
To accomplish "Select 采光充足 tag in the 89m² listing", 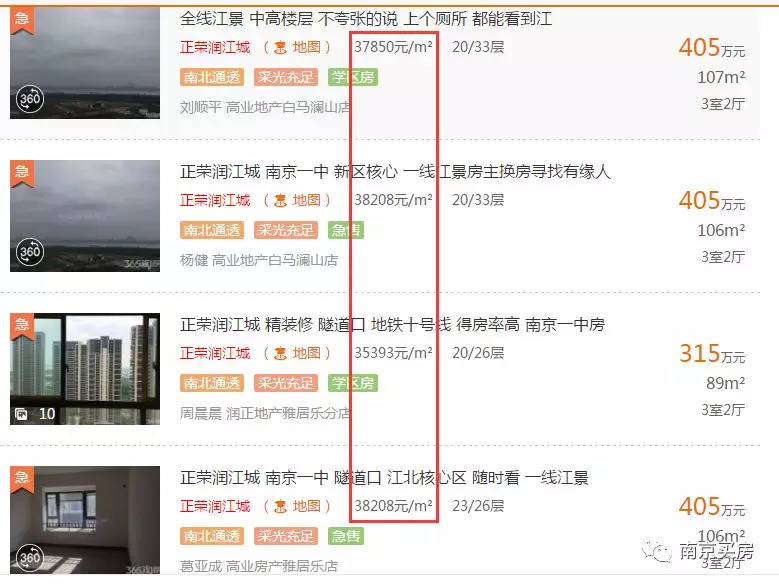I will pos(286,383).
